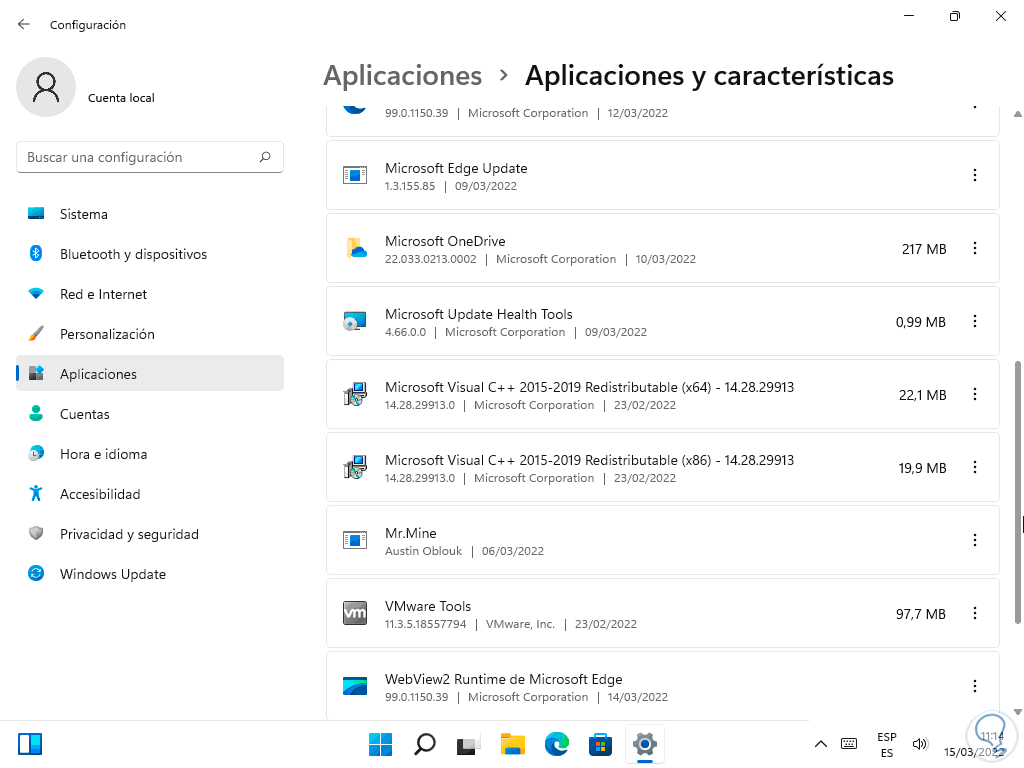Open taskbar Search
The height and width of the screenshot is (768, 1024).
click(x=424, y=744)
